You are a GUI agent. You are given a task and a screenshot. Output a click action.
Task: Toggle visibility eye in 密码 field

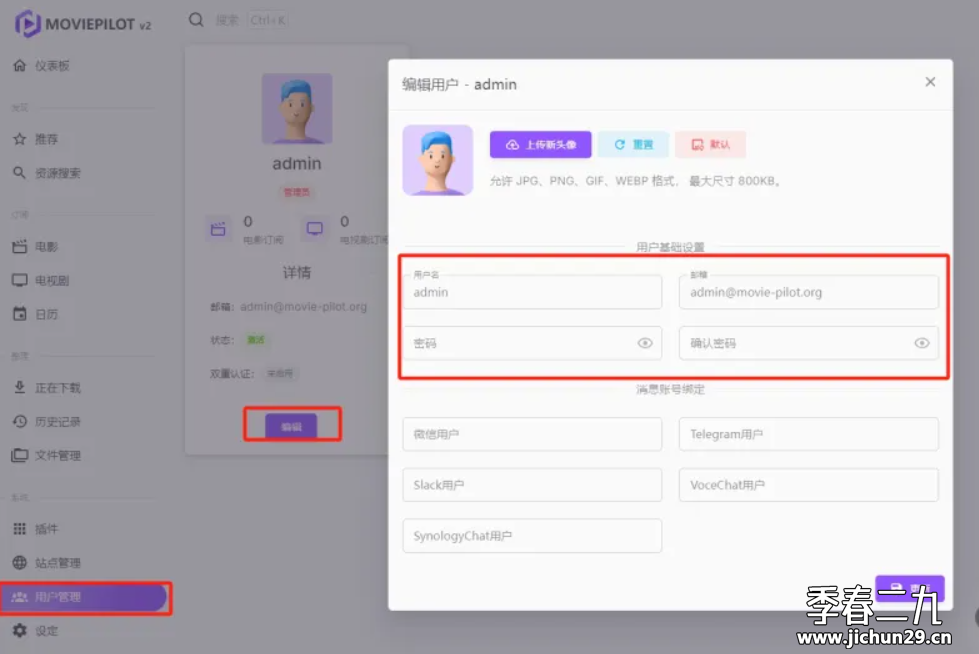coord(645,343)
